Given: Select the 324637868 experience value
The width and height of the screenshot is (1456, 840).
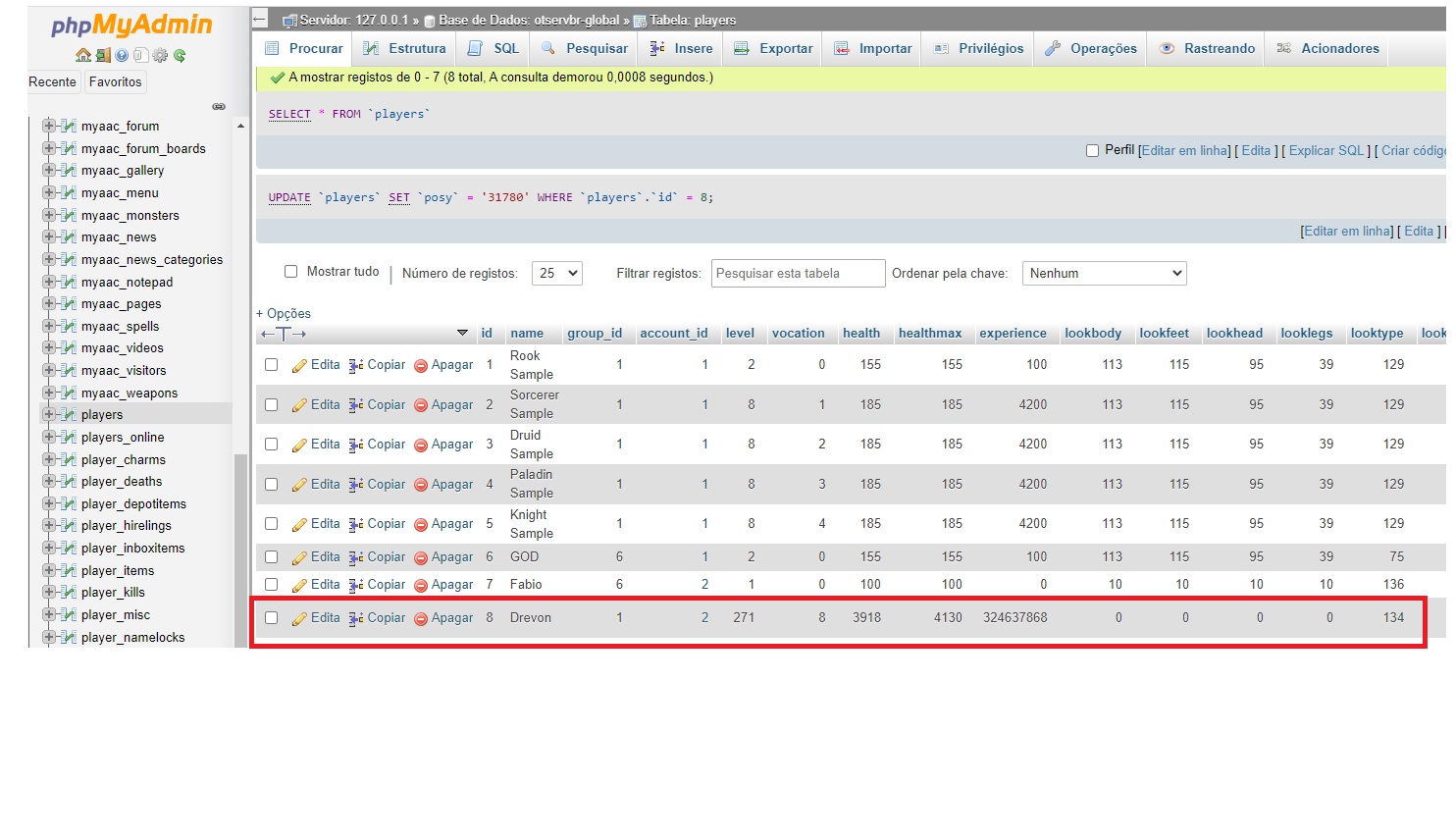Looking at the screenshot, I should (1014, 618).
